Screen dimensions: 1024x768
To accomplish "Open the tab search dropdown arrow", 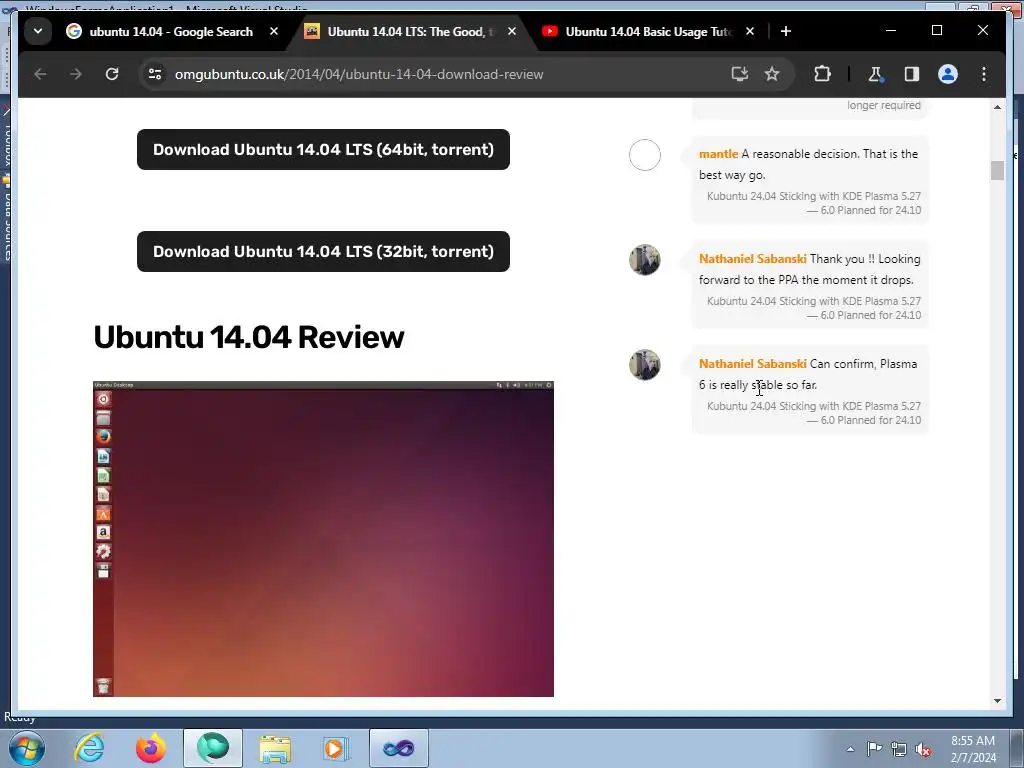I will [38, 31].
